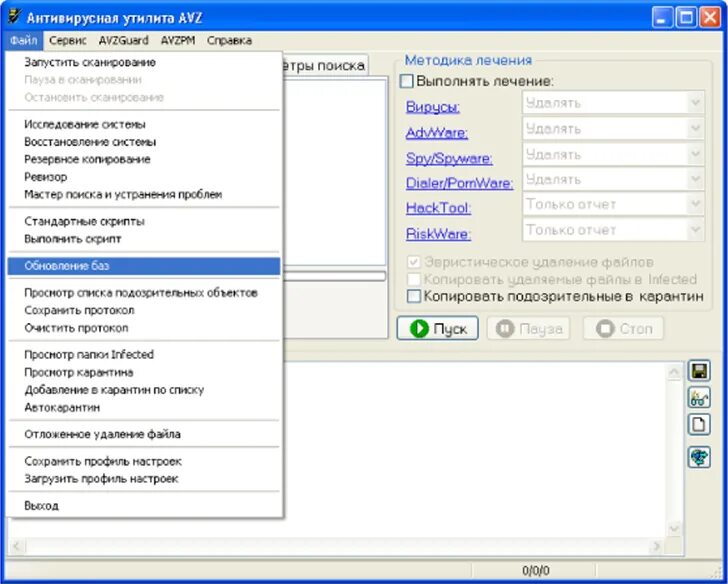The height and width of the screenshot is (584, 728).
Task: Choose Запустить сканирование from the menu
Action: coord(144,62)
